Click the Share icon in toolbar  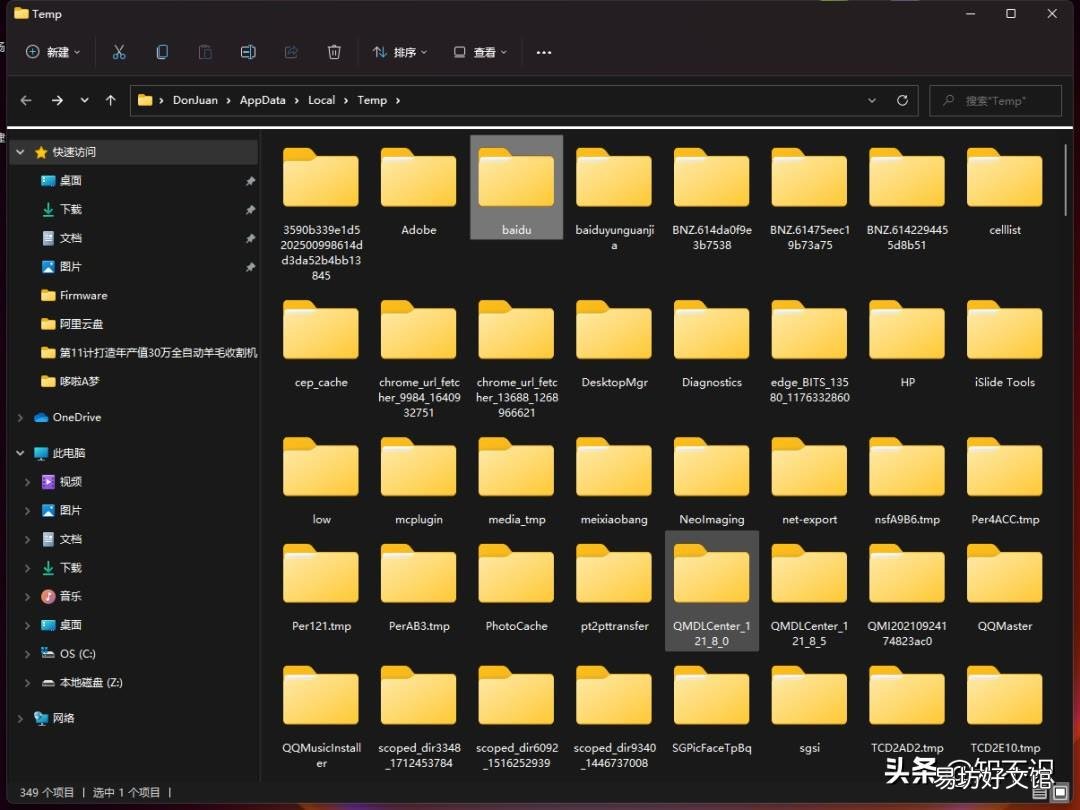291,52
